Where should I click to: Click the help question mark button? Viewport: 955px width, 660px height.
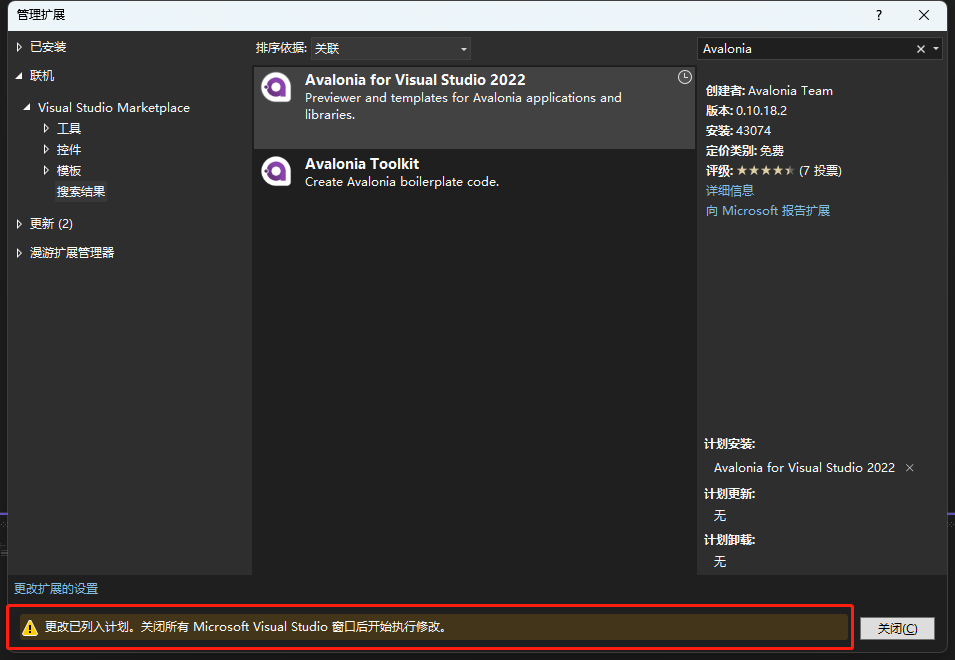coord(878,15)
